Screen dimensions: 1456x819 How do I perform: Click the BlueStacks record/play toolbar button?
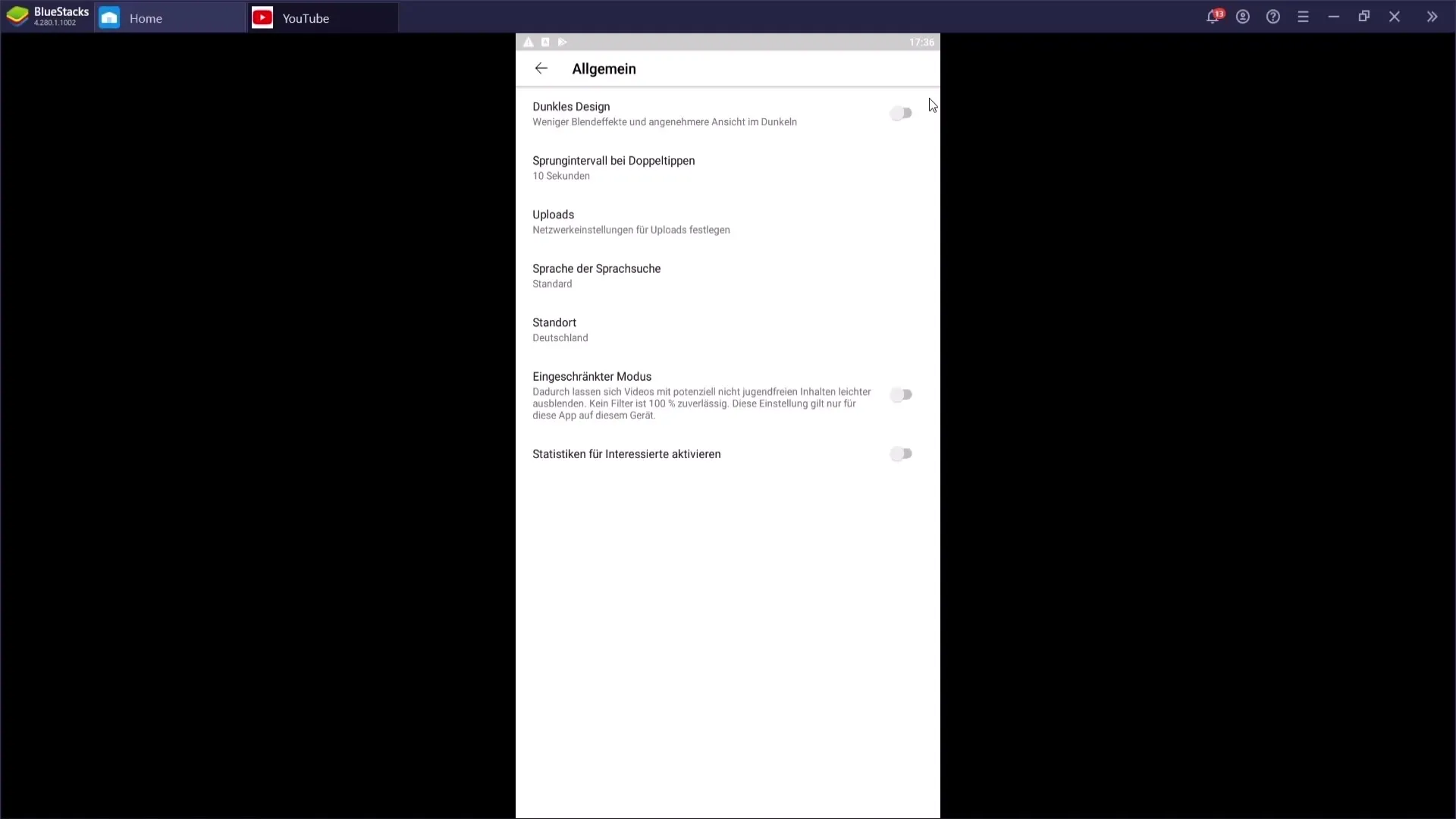(x=563, y=42)
